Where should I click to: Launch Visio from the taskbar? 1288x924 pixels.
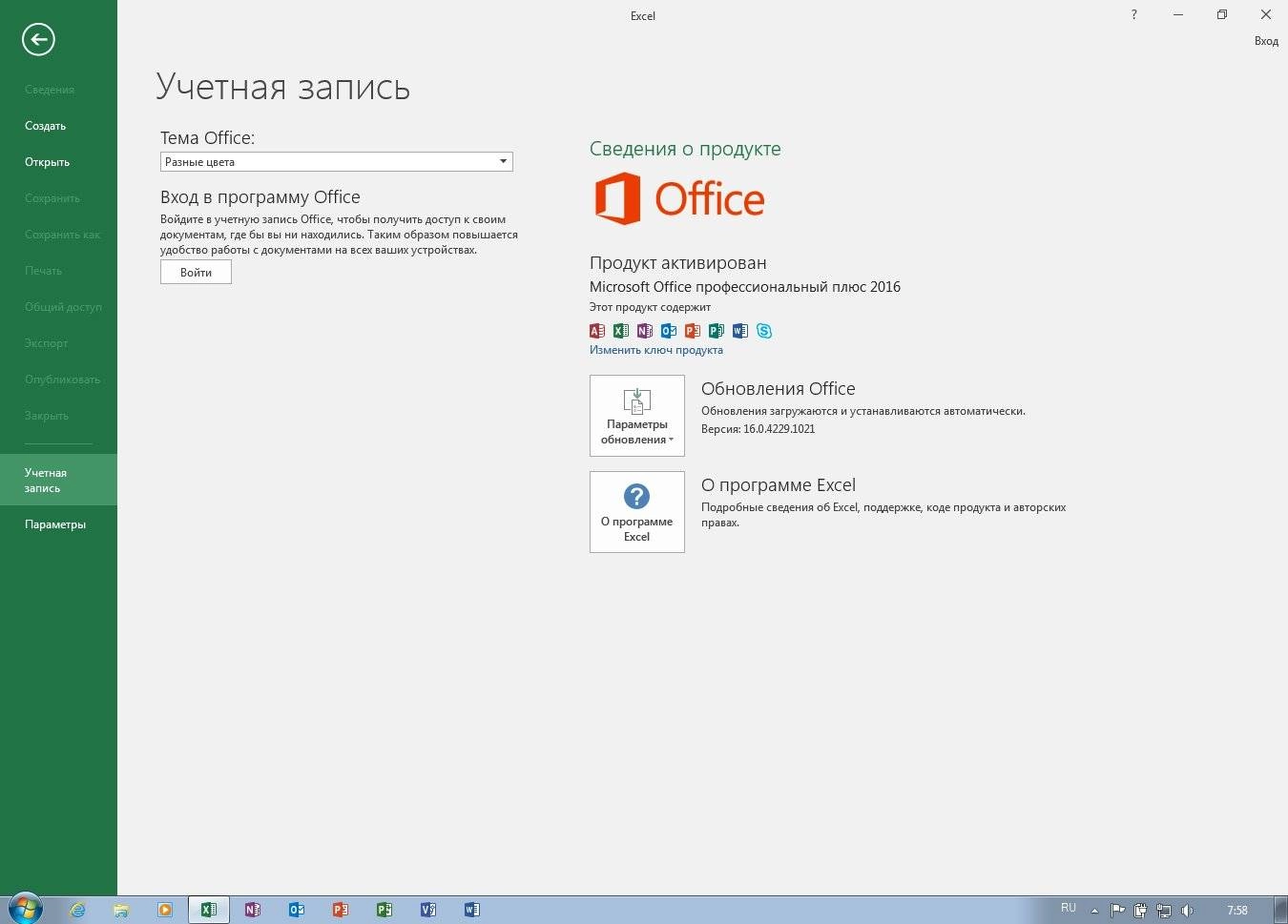pyautogui.click(x=427, y=910)
